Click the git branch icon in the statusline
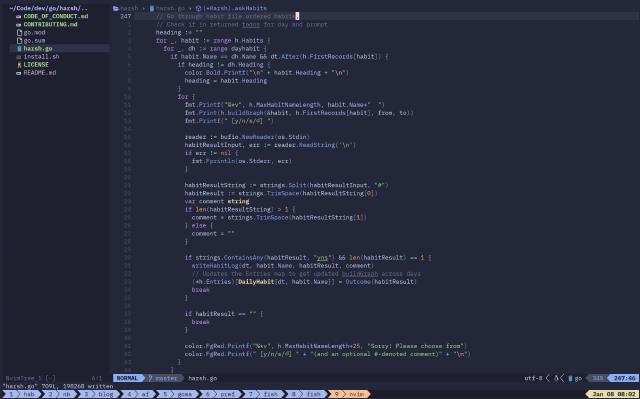Image resolution: width=640 pixels, height=399 pixels. tap(150, 378)
